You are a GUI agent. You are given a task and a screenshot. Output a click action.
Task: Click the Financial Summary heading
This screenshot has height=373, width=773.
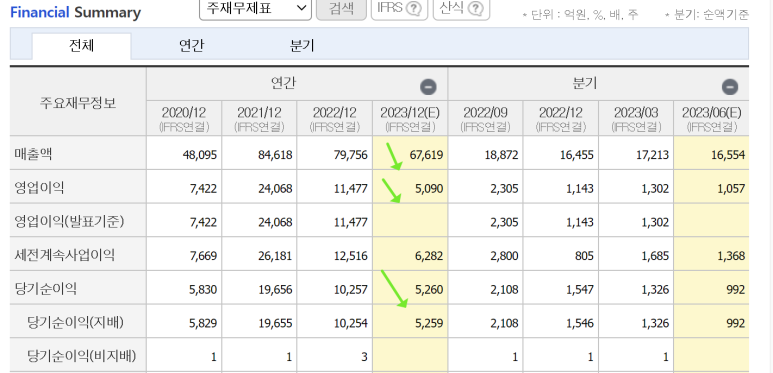click(75, 12)
